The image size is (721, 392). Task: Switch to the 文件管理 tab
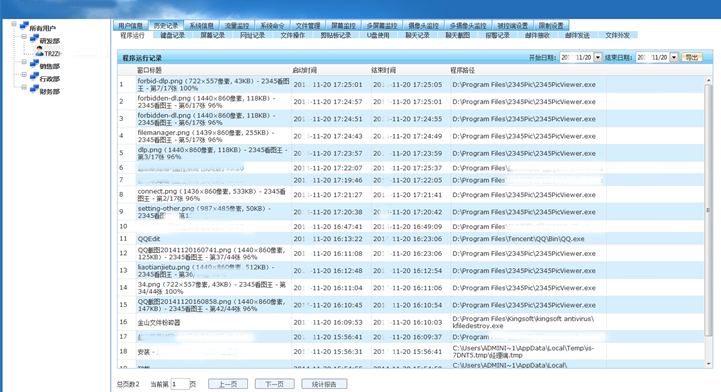click(x=308, y=25)
